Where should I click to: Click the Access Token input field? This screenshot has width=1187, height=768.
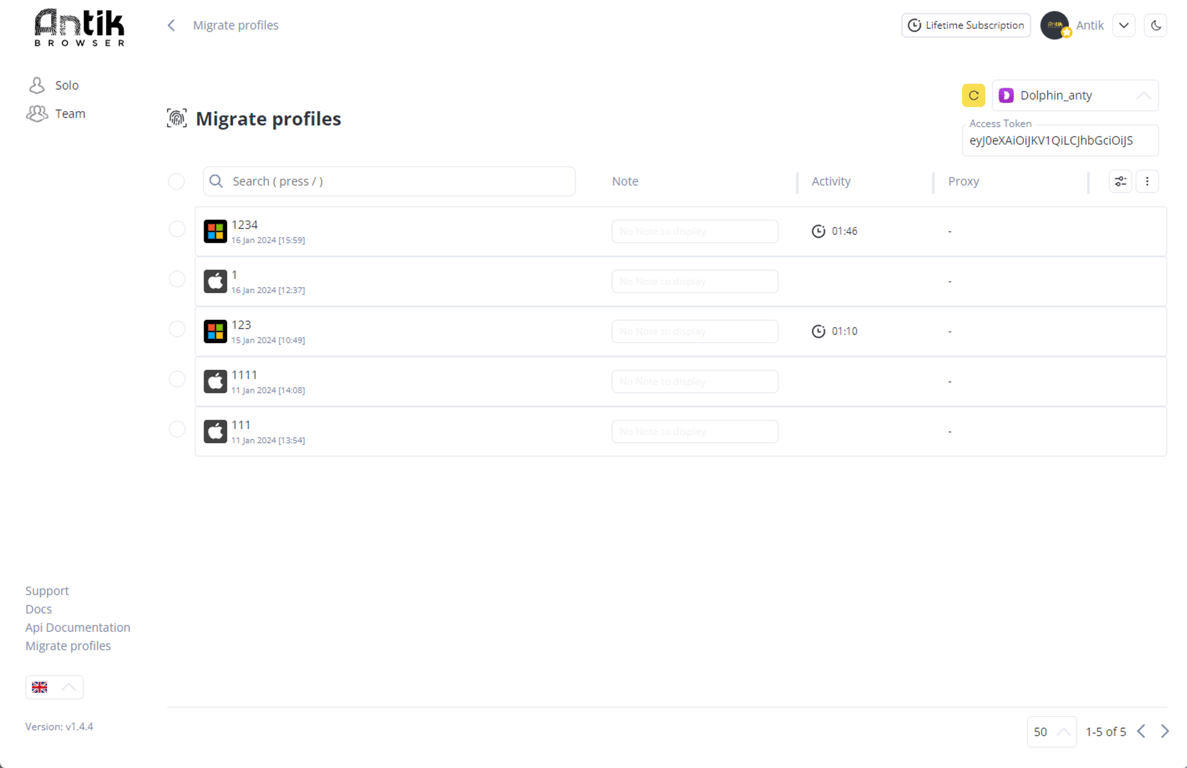pos(1060,140)
